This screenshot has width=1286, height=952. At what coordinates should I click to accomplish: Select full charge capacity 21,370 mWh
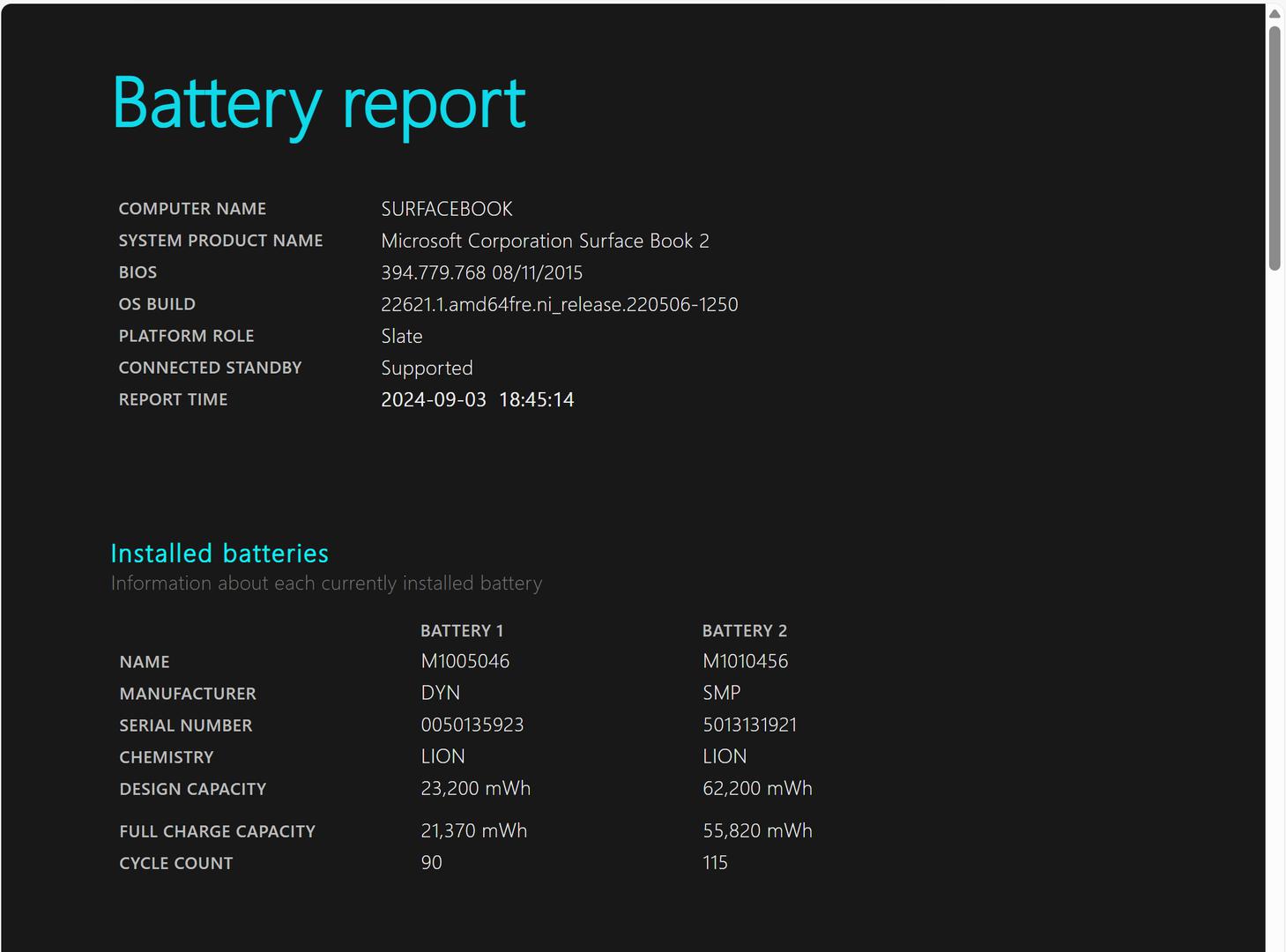474,830
